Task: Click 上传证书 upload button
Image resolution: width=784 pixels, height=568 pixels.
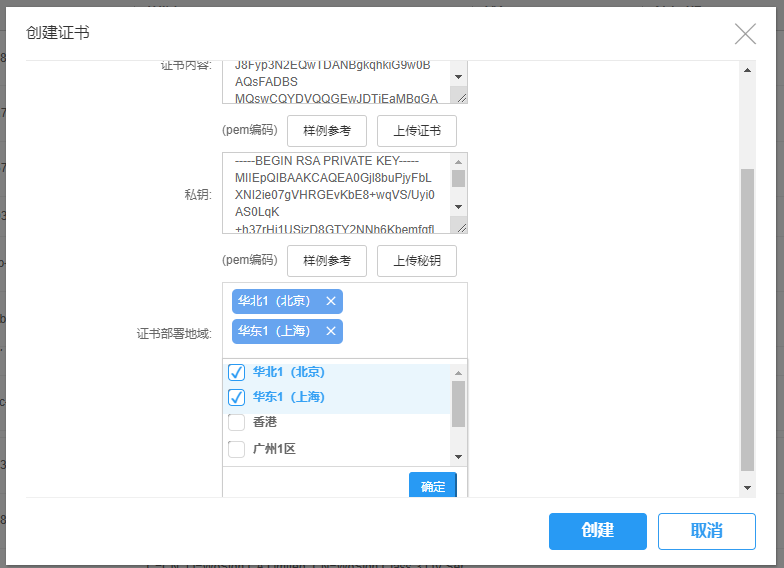Action: point(417,130)
